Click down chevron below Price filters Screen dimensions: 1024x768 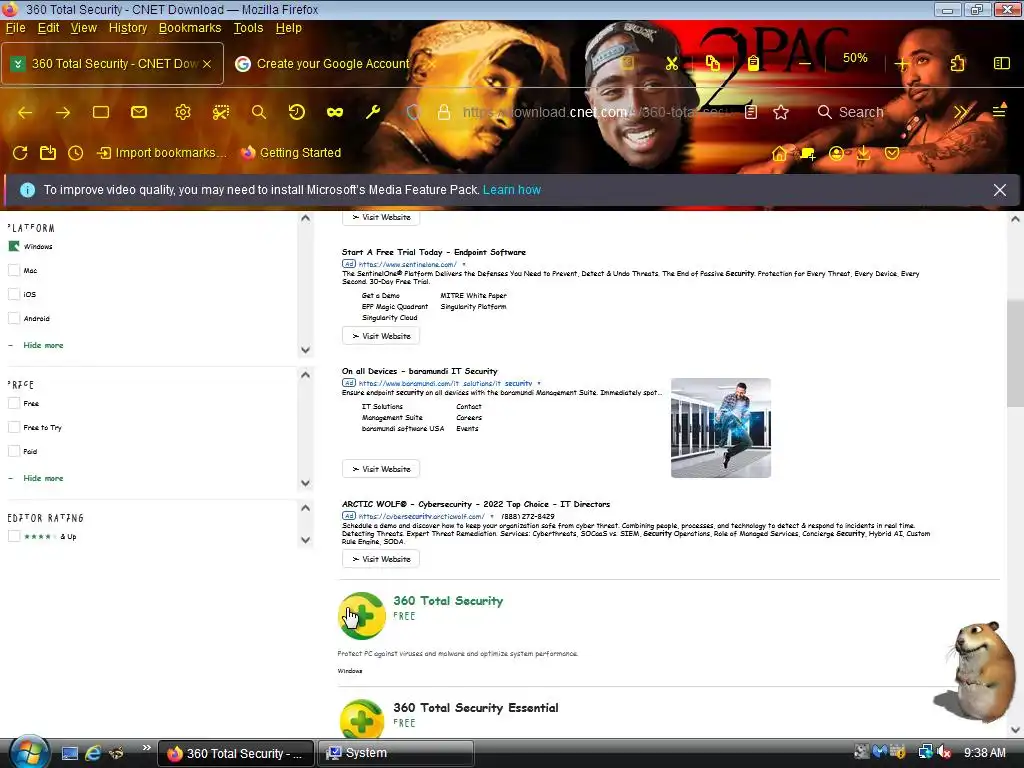(x=306, y=483)
